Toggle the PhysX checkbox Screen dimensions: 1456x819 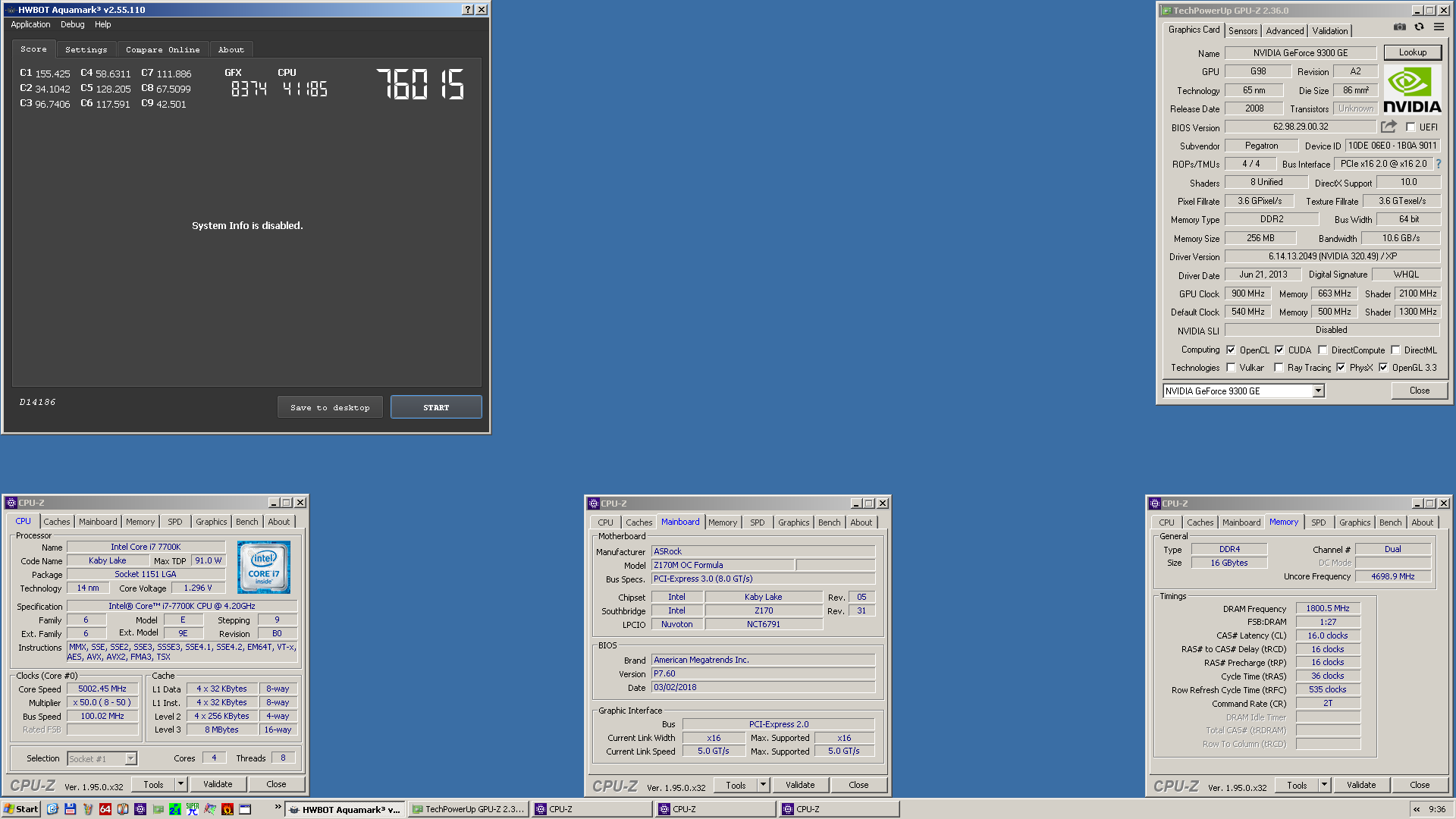point(1341,368)
